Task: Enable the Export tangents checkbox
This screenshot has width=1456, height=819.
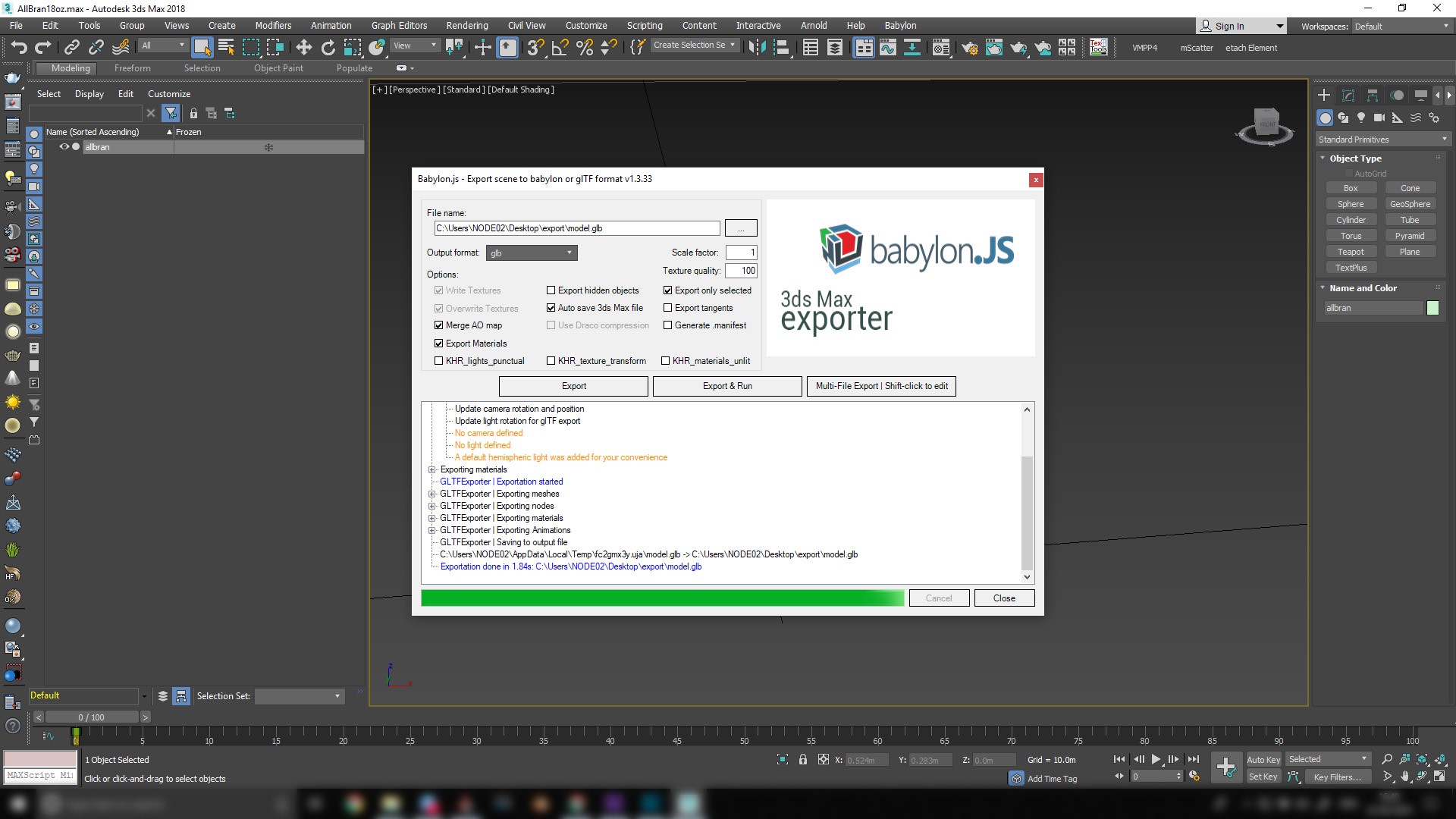Action: [x=668, y=308]
